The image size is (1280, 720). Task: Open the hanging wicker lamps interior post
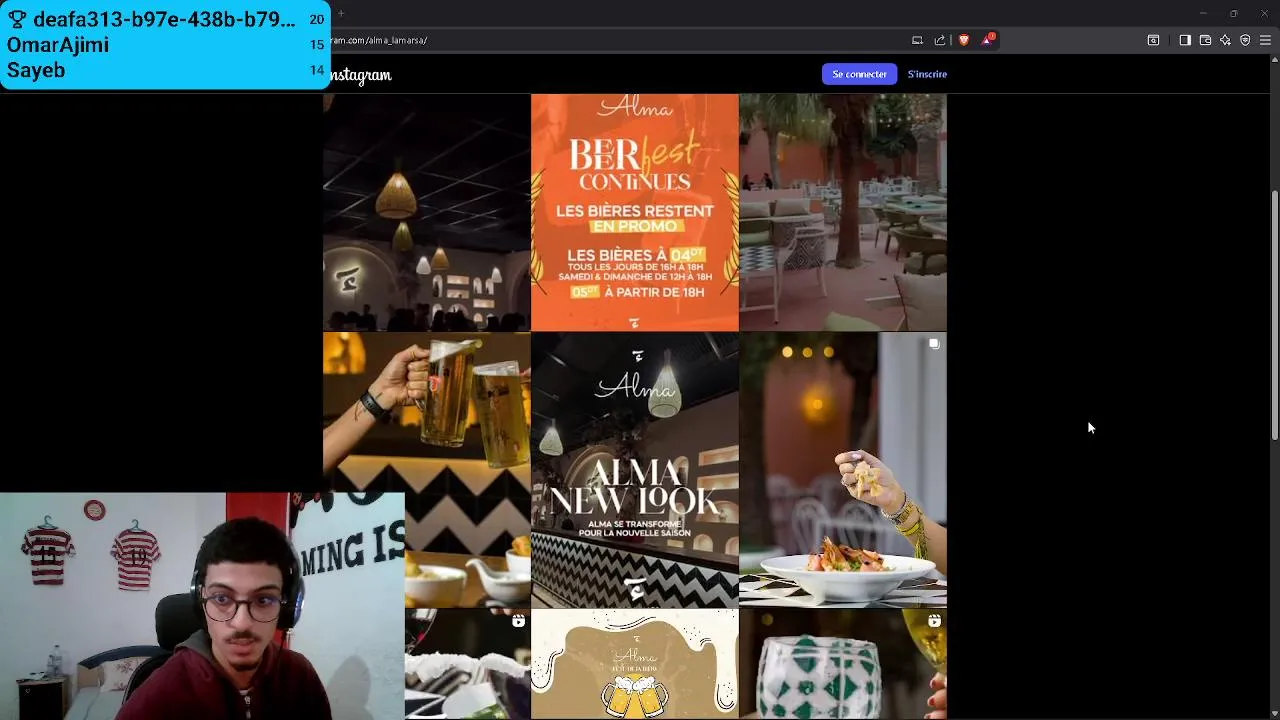[427, 212]
